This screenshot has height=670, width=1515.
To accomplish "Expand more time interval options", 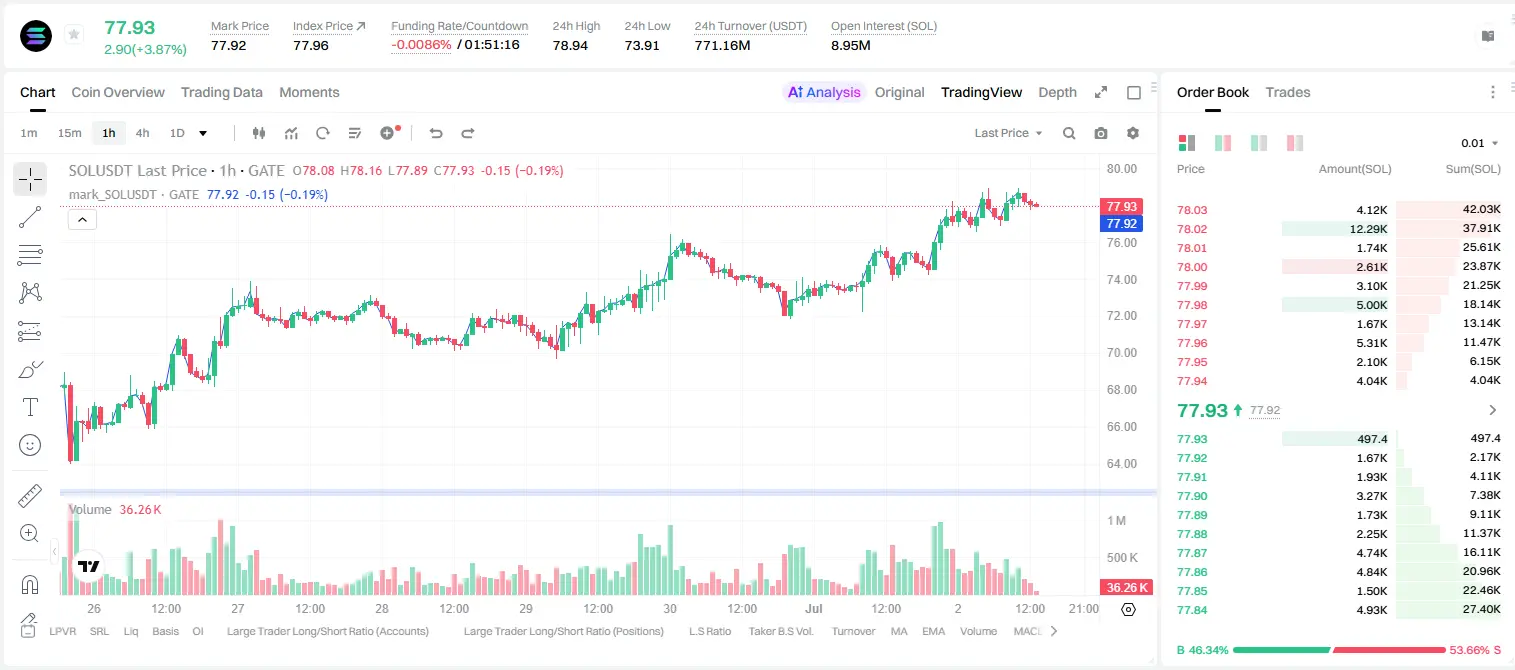I will pyautogui.click(x=203, y=133).
